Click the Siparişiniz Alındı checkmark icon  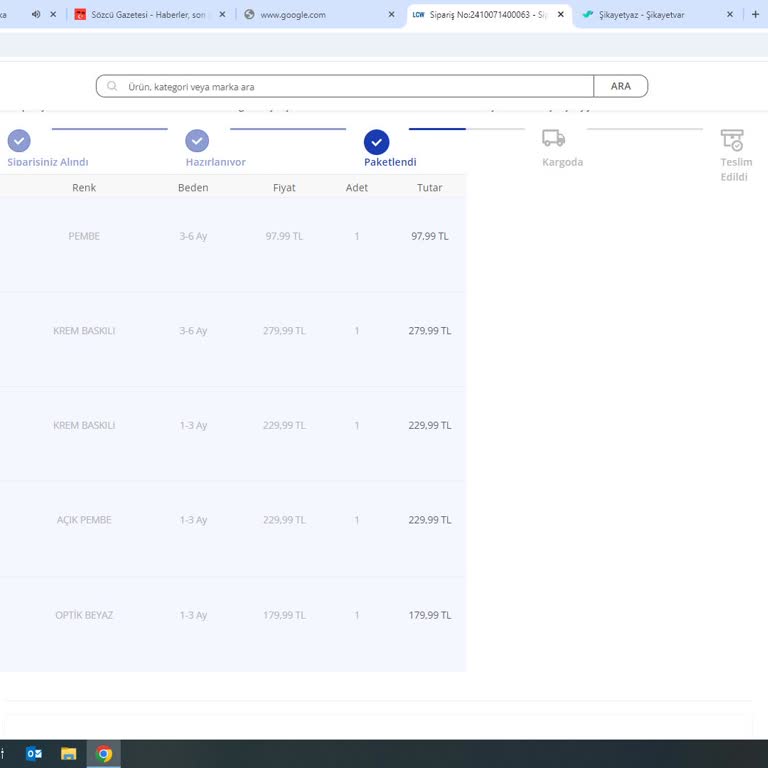tap(19, 141)
